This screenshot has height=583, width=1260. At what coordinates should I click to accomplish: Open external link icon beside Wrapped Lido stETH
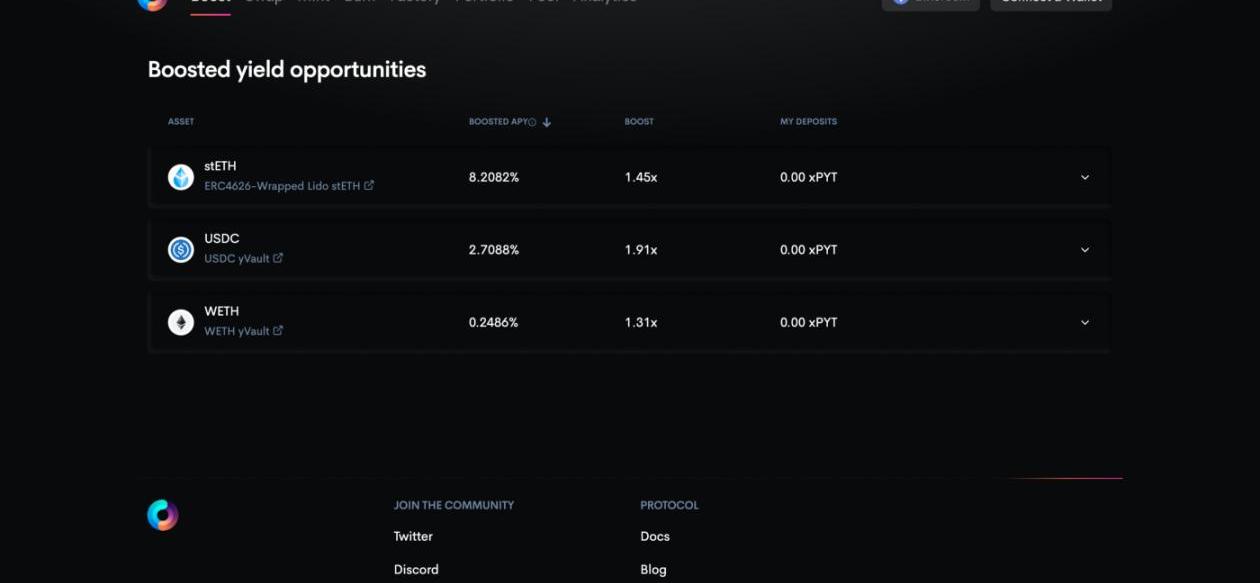coord(369,185)
